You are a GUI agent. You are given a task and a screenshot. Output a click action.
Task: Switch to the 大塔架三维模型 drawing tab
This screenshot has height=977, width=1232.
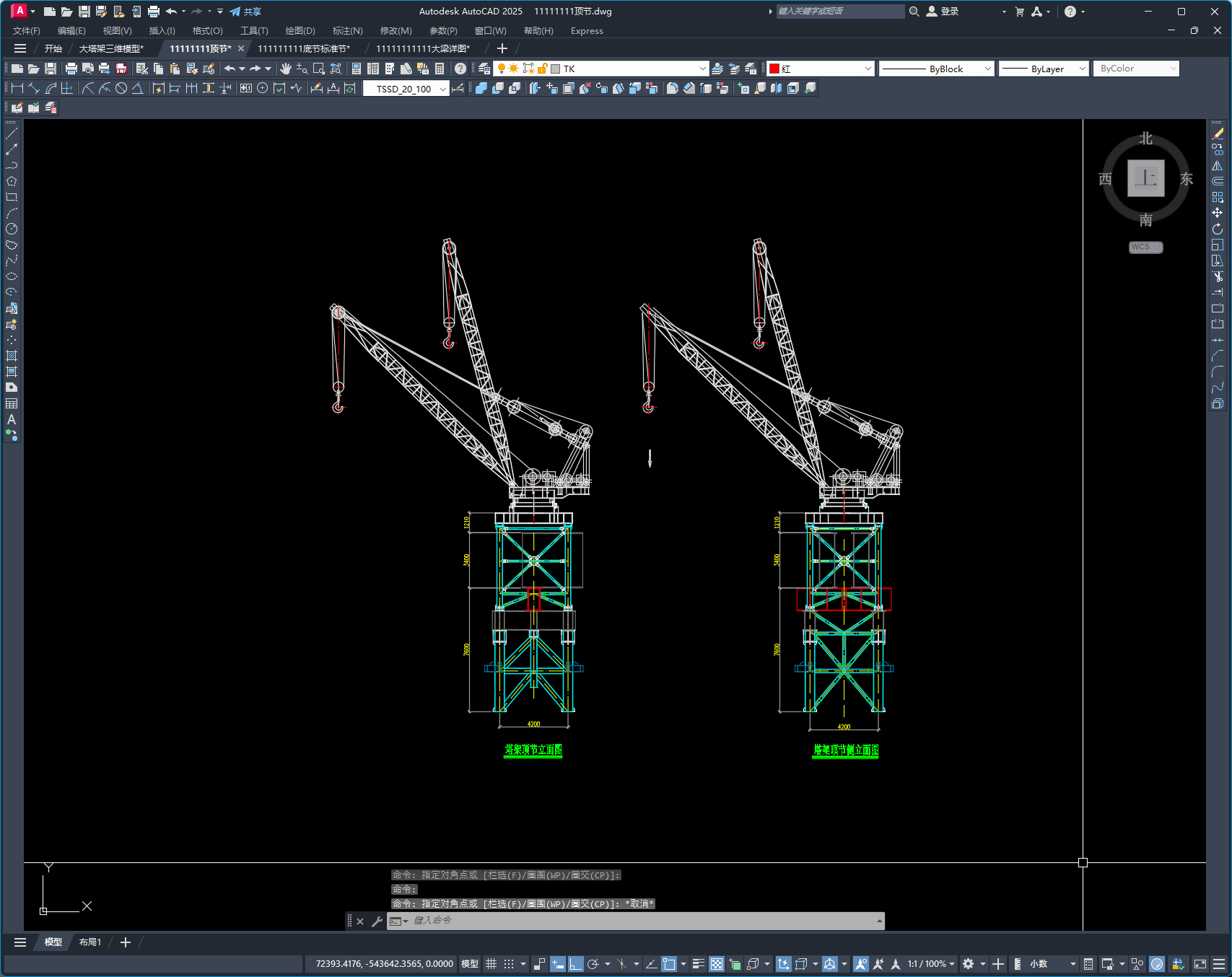click(111, 48)
